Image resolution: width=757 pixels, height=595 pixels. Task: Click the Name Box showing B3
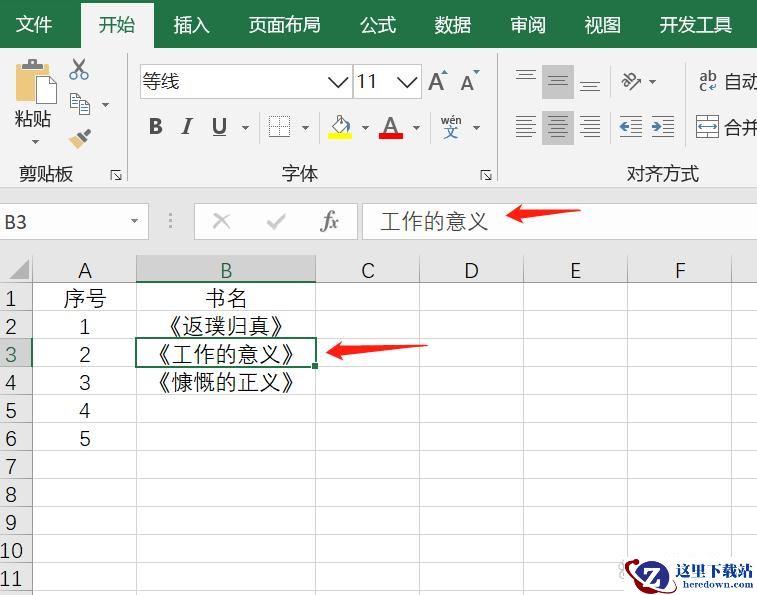point(74,221)
